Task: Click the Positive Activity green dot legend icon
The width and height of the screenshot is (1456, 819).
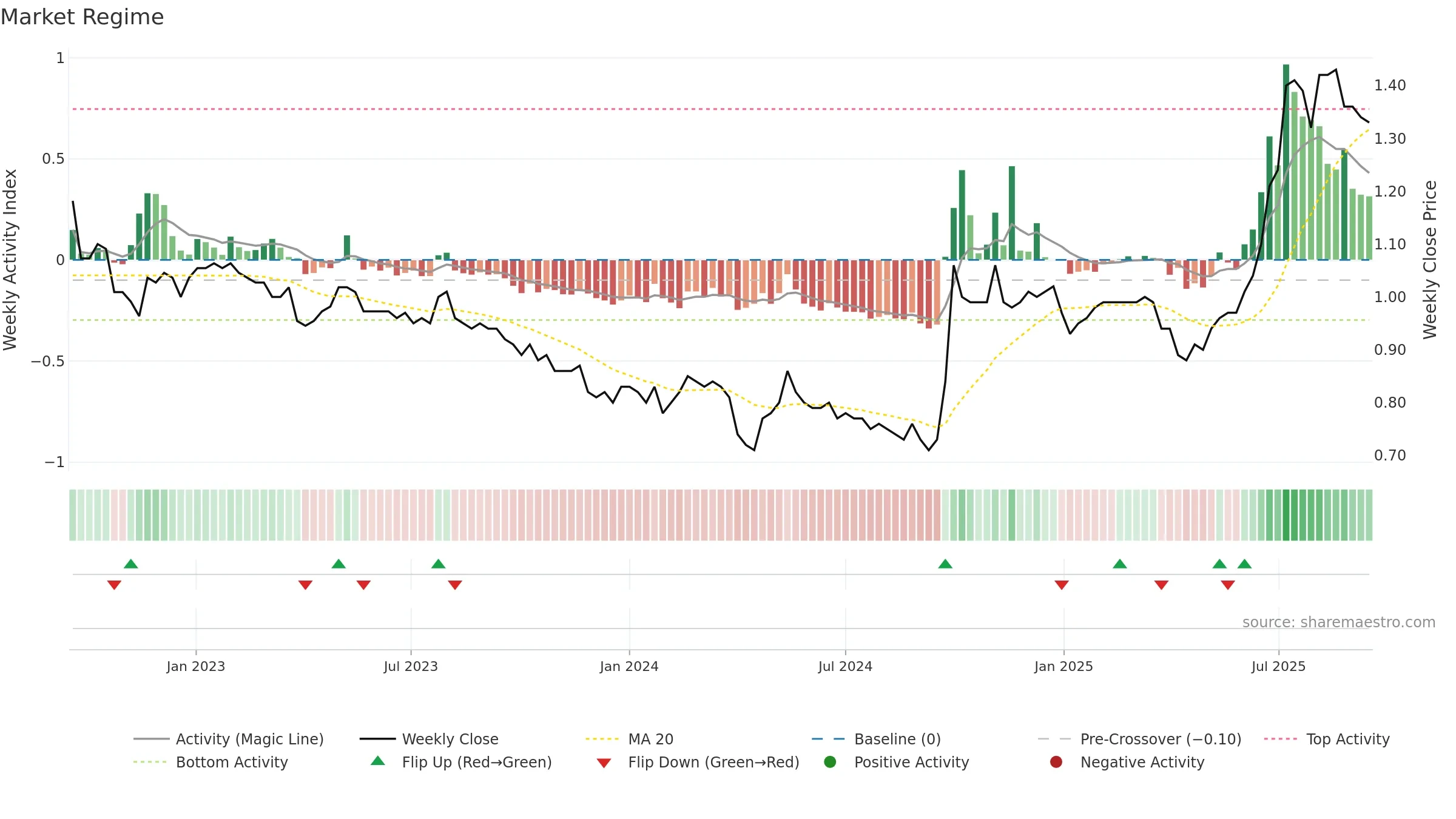Action: [x=830, y=762]
